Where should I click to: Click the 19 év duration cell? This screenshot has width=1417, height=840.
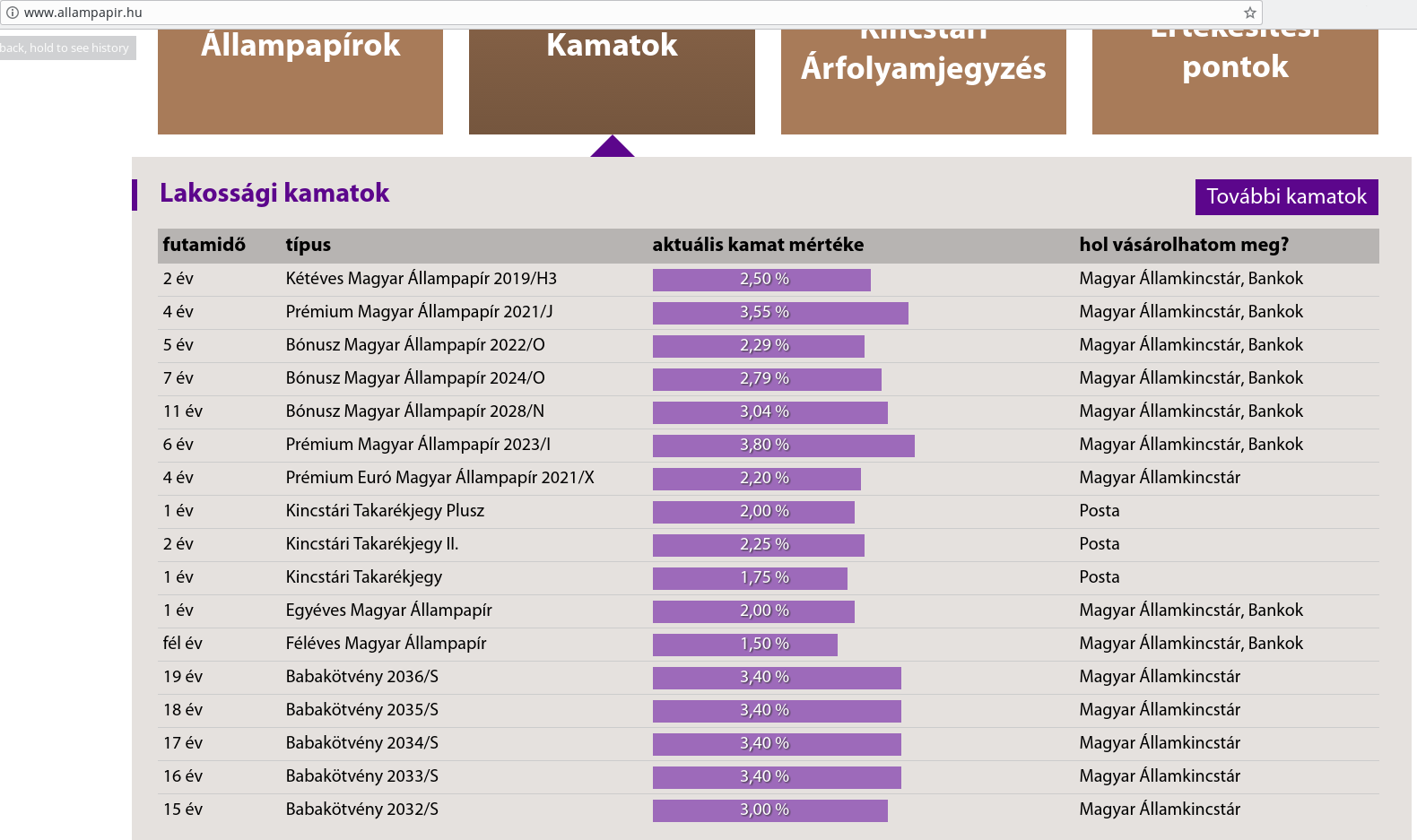click(x=183, y=677)
